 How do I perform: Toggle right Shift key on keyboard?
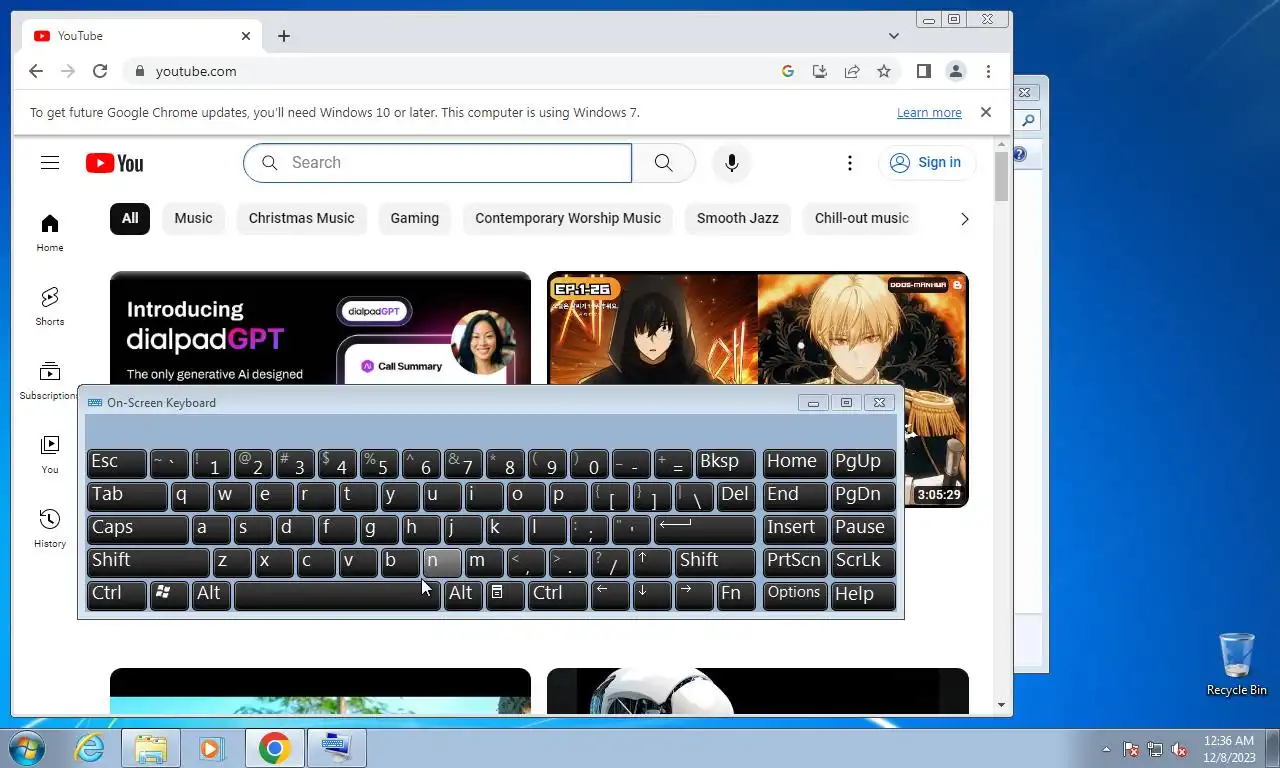pyautogui.click(x=715, y=561)
